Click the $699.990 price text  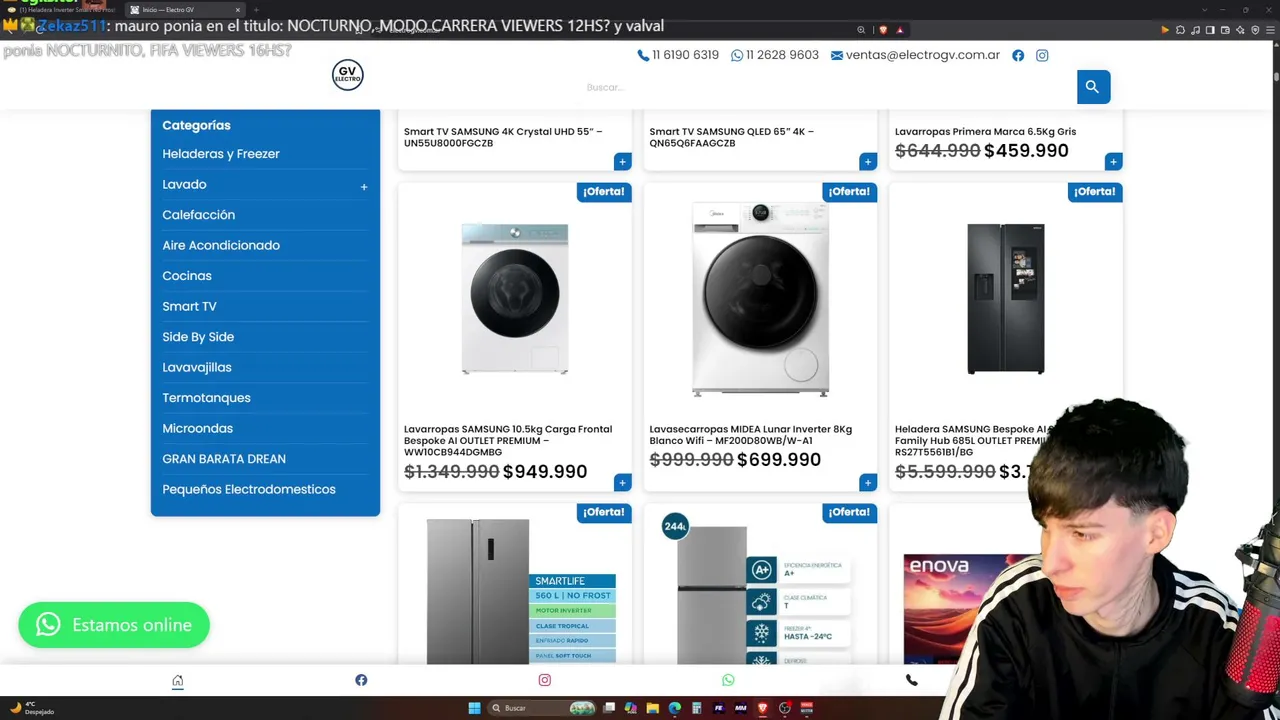779,460
